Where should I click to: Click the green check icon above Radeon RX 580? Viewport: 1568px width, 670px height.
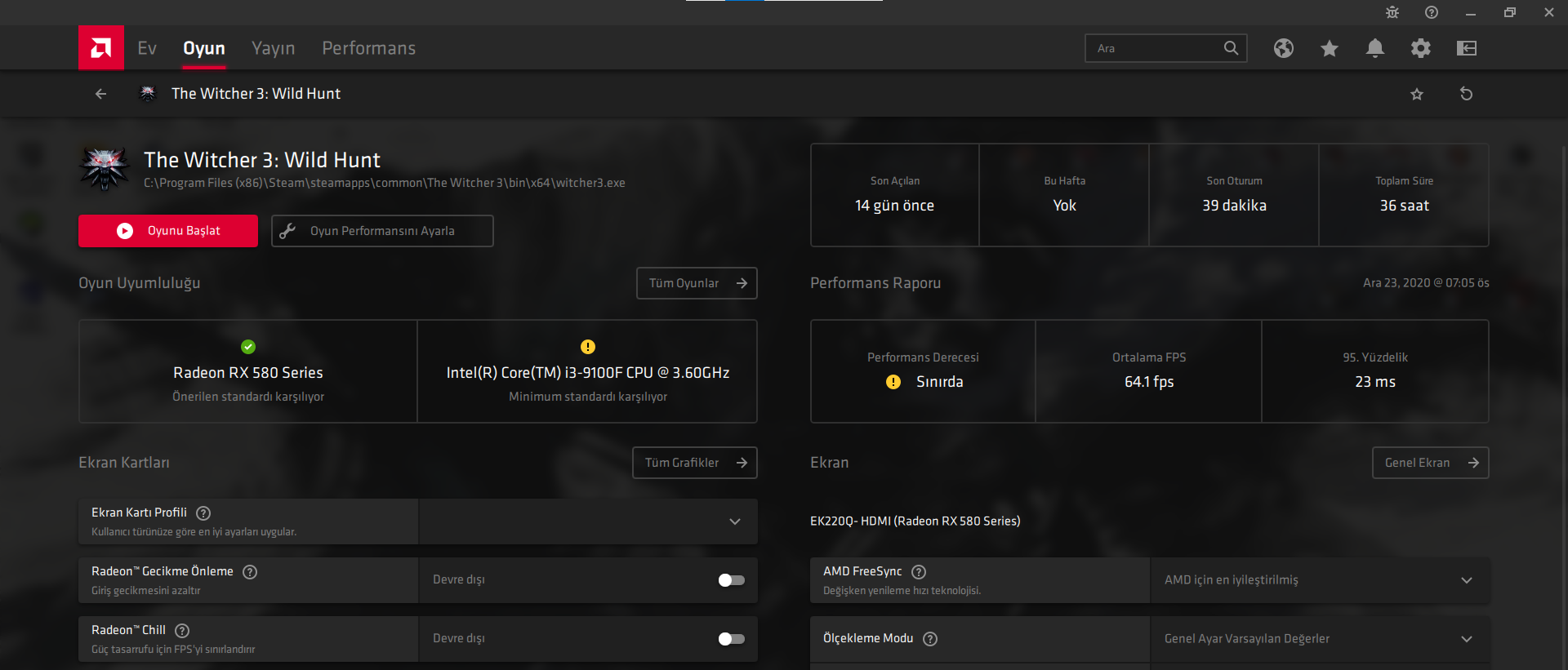click(x=248, y=347)
